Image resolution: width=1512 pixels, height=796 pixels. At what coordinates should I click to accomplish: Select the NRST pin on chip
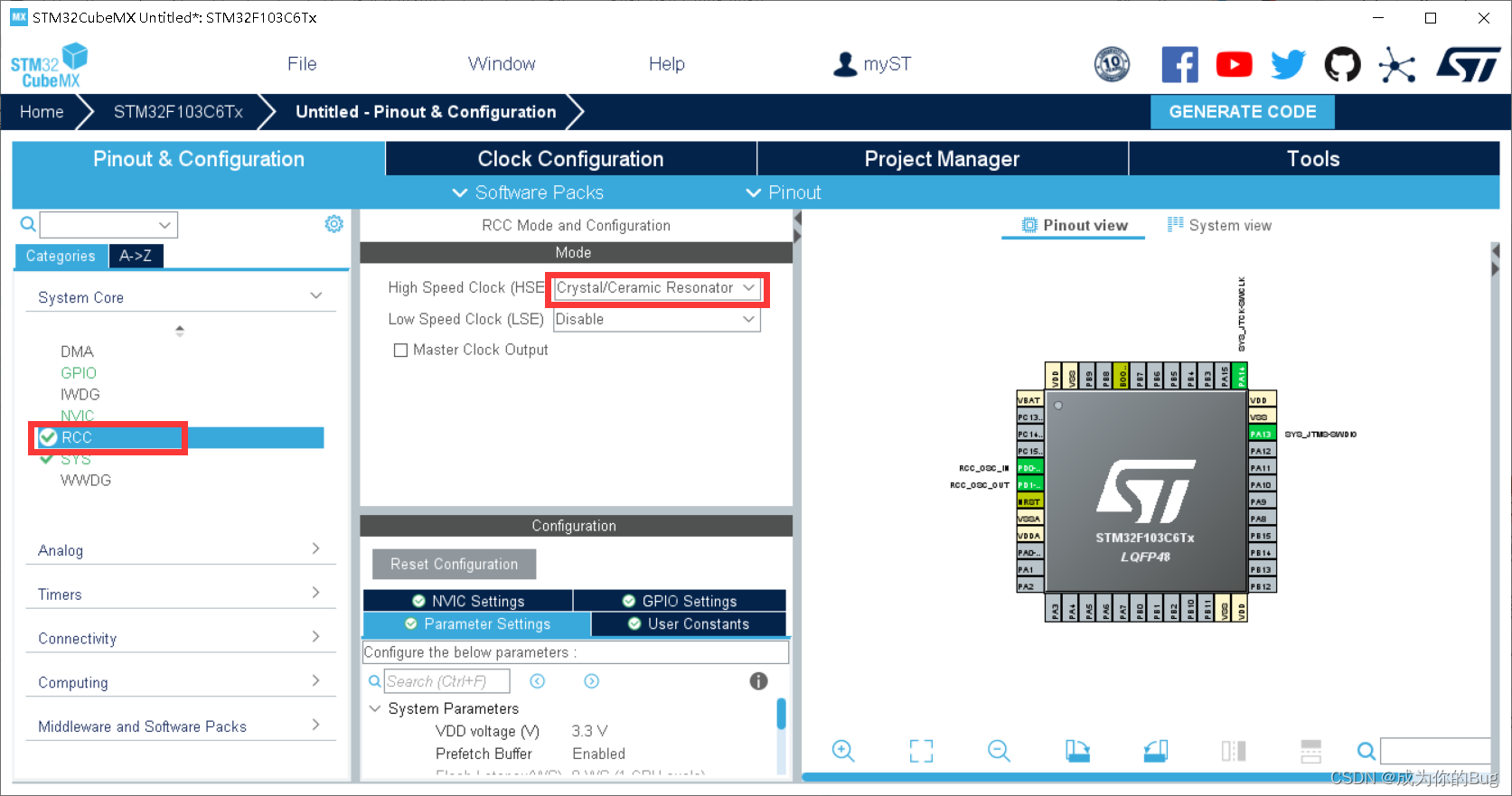pos(1029,501)
